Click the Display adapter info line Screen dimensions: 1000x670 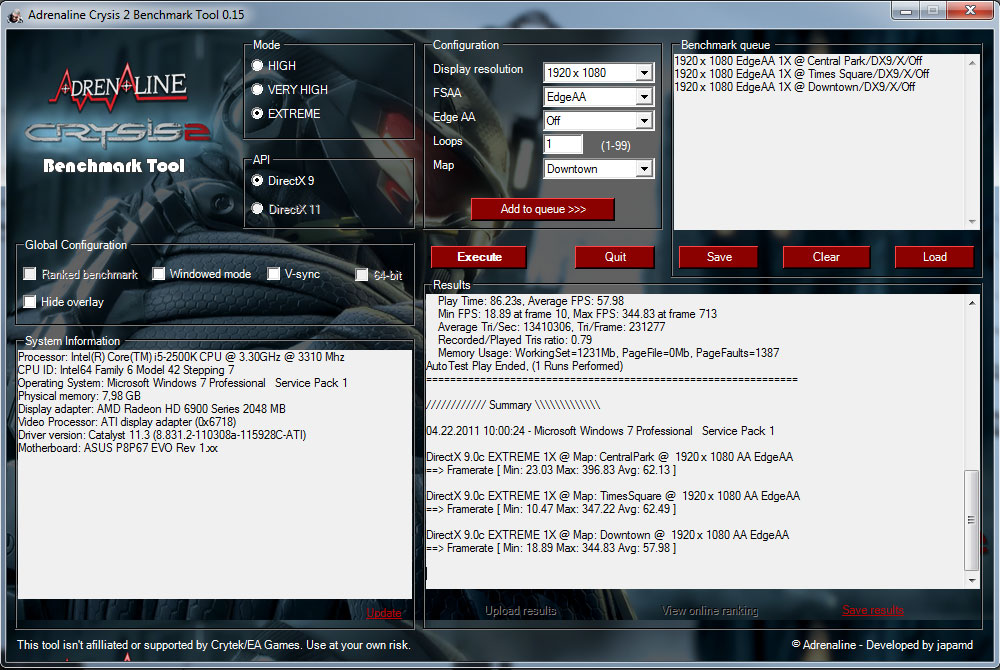point(152,409)
